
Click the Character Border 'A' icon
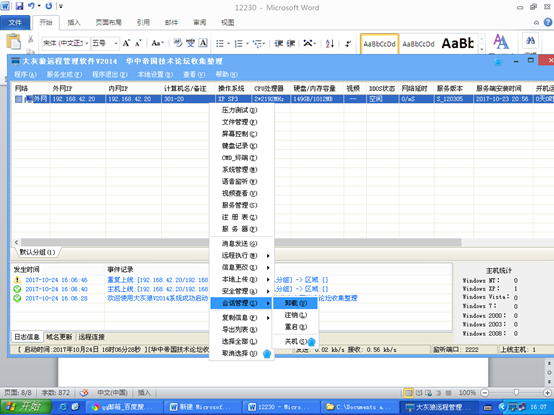tap(203, 43)
